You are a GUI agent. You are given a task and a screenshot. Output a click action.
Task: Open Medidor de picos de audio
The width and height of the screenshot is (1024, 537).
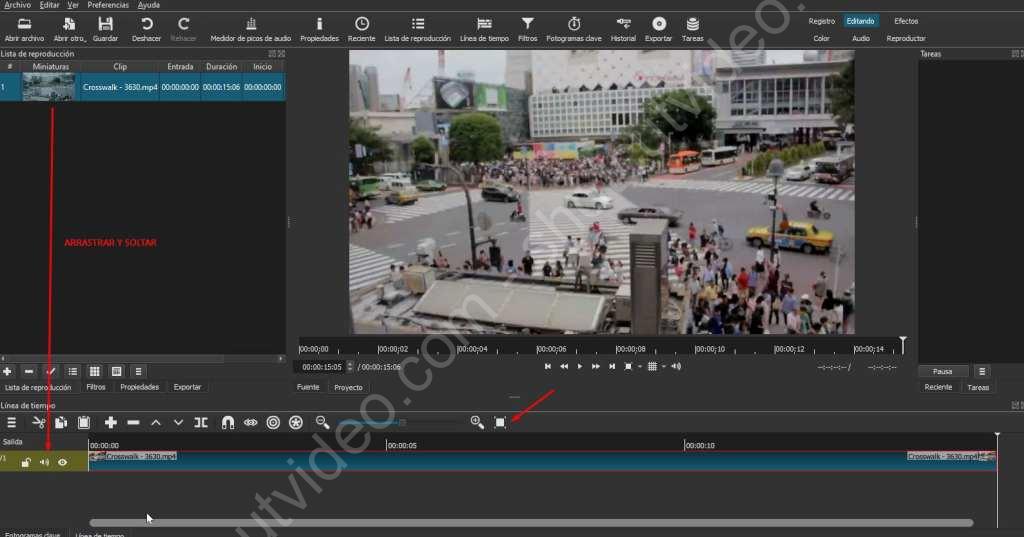(x=251, y=29)
